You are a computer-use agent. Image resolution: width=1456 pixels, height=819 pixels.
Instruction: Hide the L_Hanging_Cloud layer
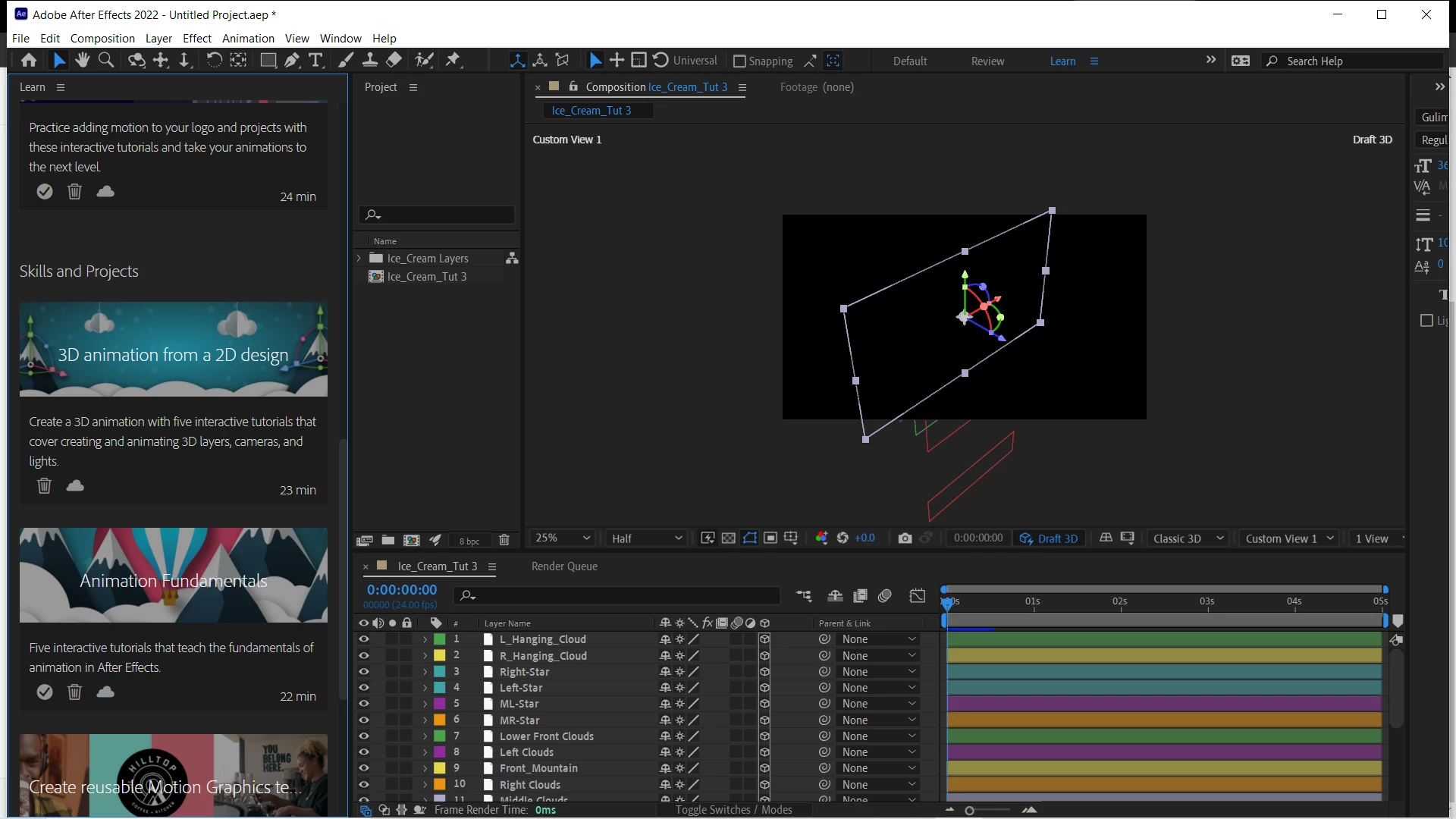[x=364, y=639]
